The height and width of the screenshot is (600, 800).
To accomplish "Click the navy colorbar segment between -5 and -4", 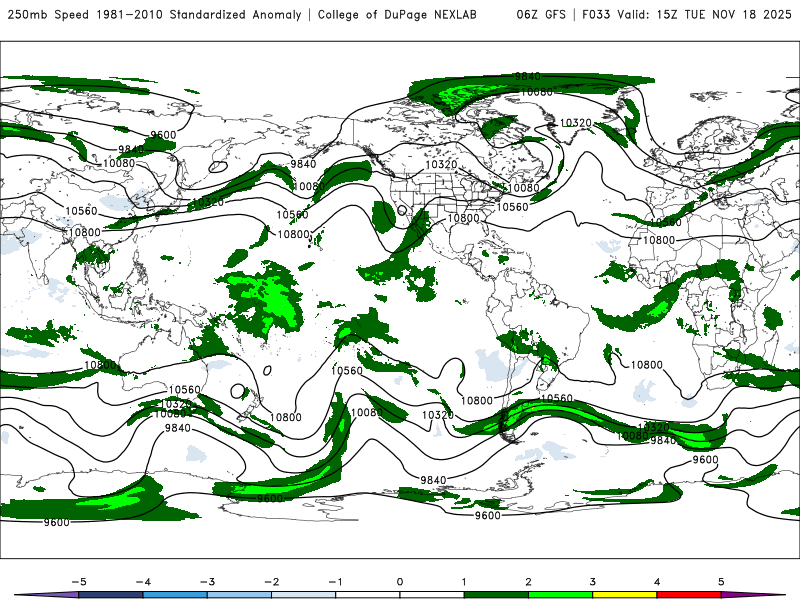I will [x=111, y=595].
